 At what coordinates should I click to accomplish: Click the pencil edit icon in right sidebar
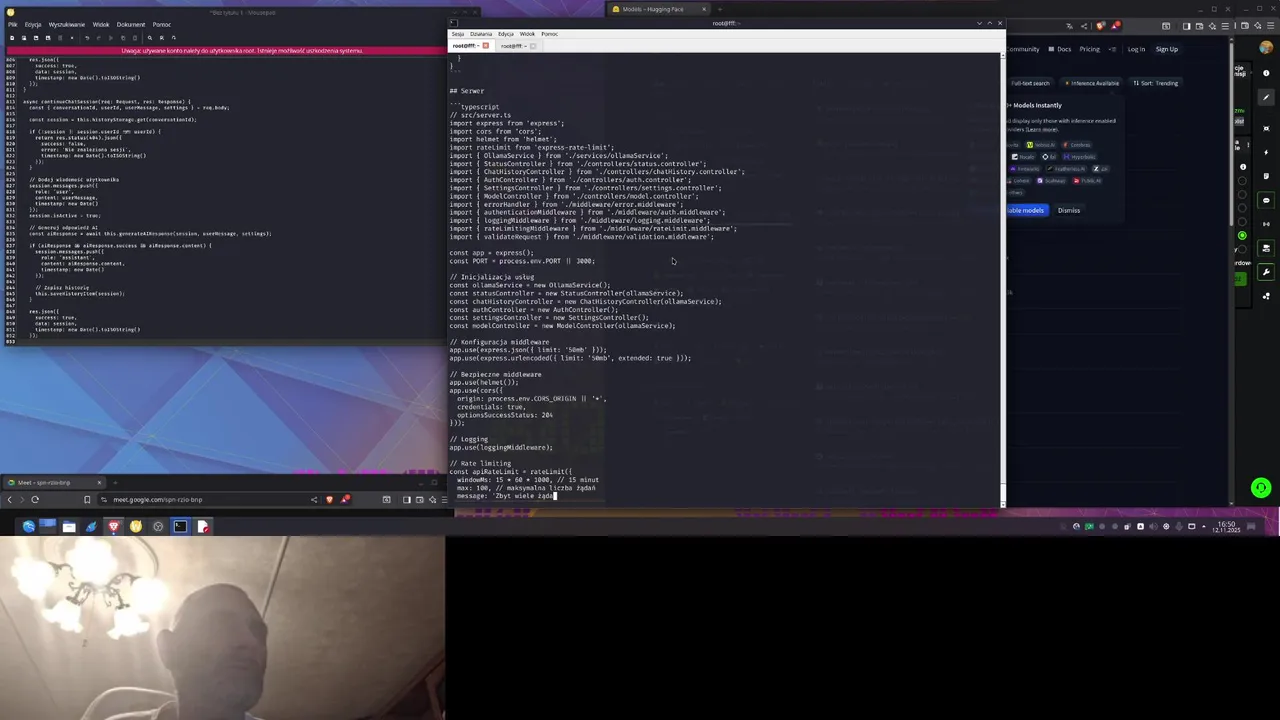(1266, 98)
